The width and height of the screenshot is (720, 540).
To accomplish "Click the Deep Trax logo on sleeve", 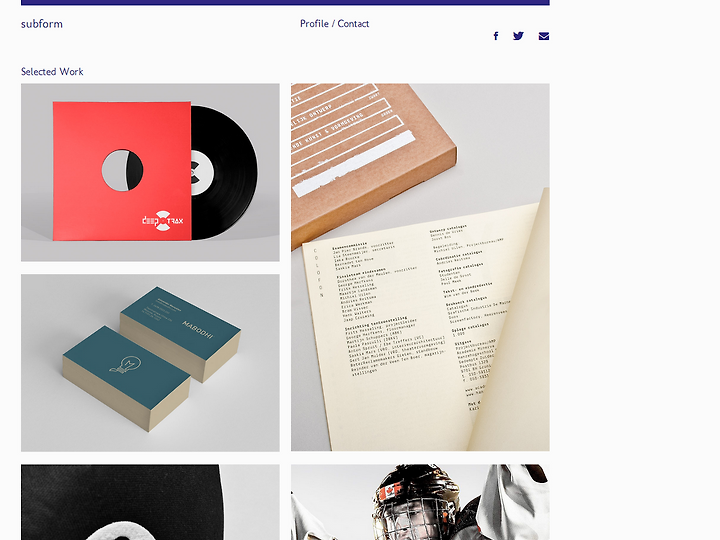I will click(x=163, y=220).
